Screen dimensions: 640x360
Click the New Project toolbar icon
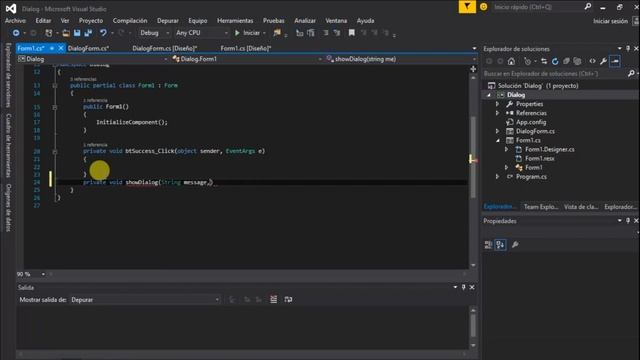coord(49,33)
